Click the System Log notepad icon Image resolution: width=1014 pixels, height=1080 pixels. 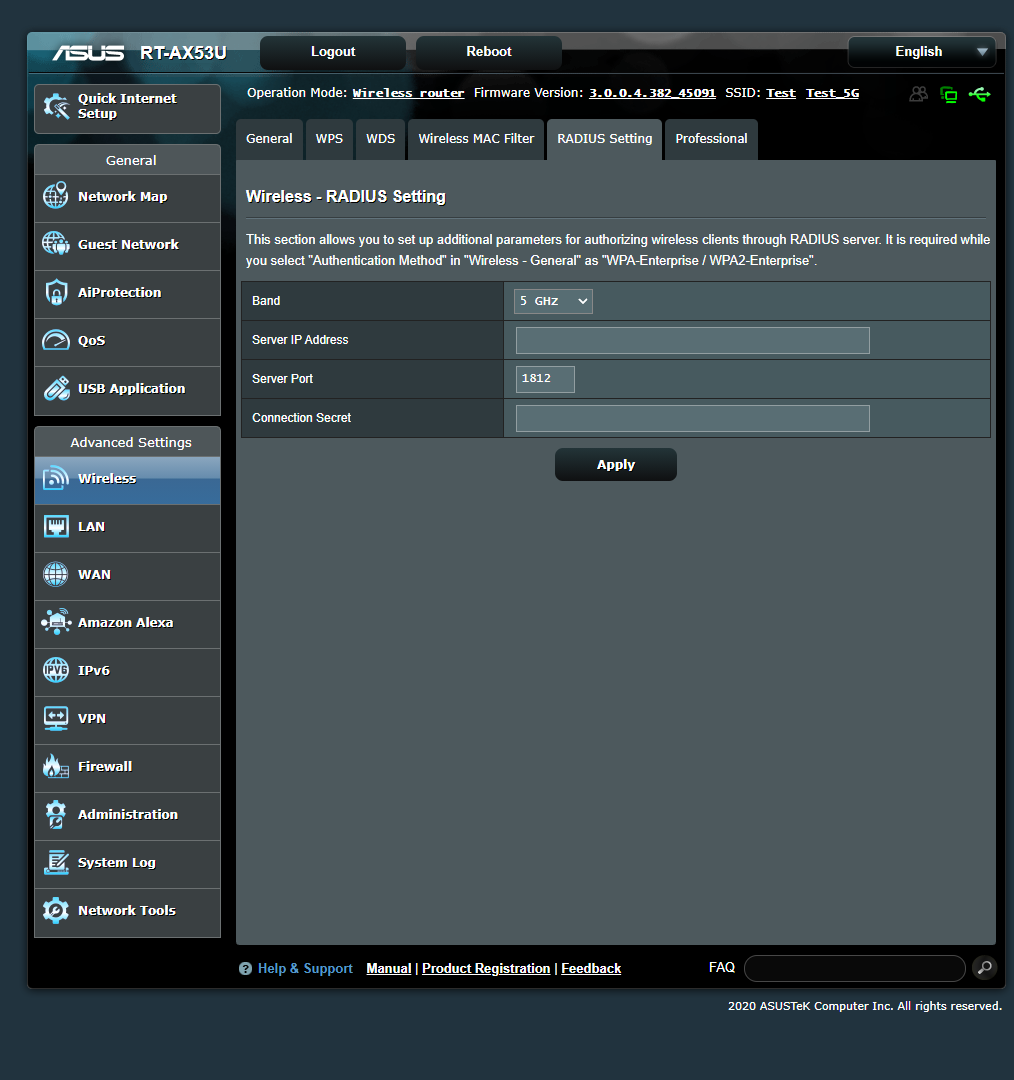(56, 862)
